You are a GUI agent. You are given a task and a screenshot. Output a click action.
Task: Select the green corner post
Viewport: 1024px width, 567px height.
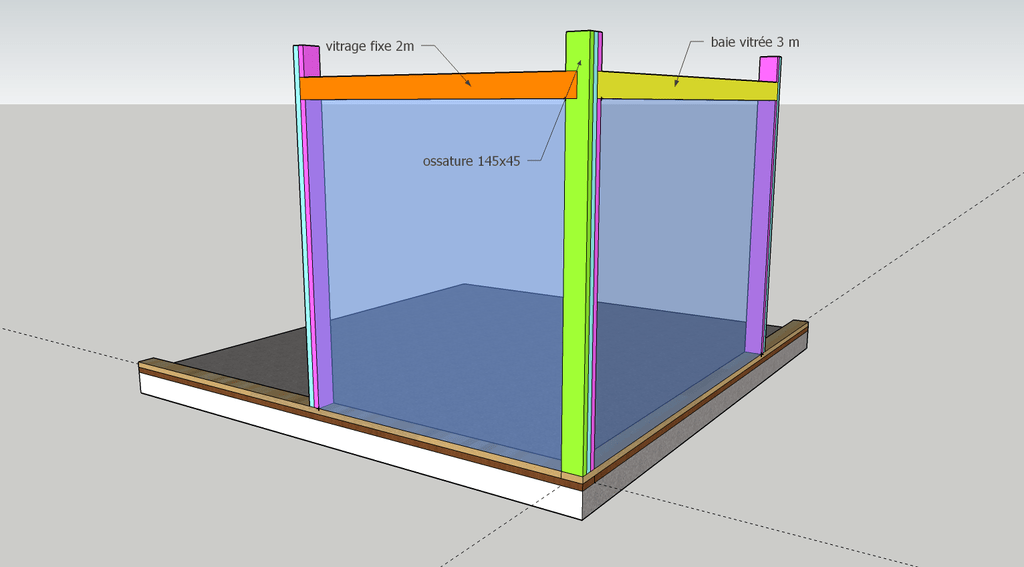tap(577, 255)
